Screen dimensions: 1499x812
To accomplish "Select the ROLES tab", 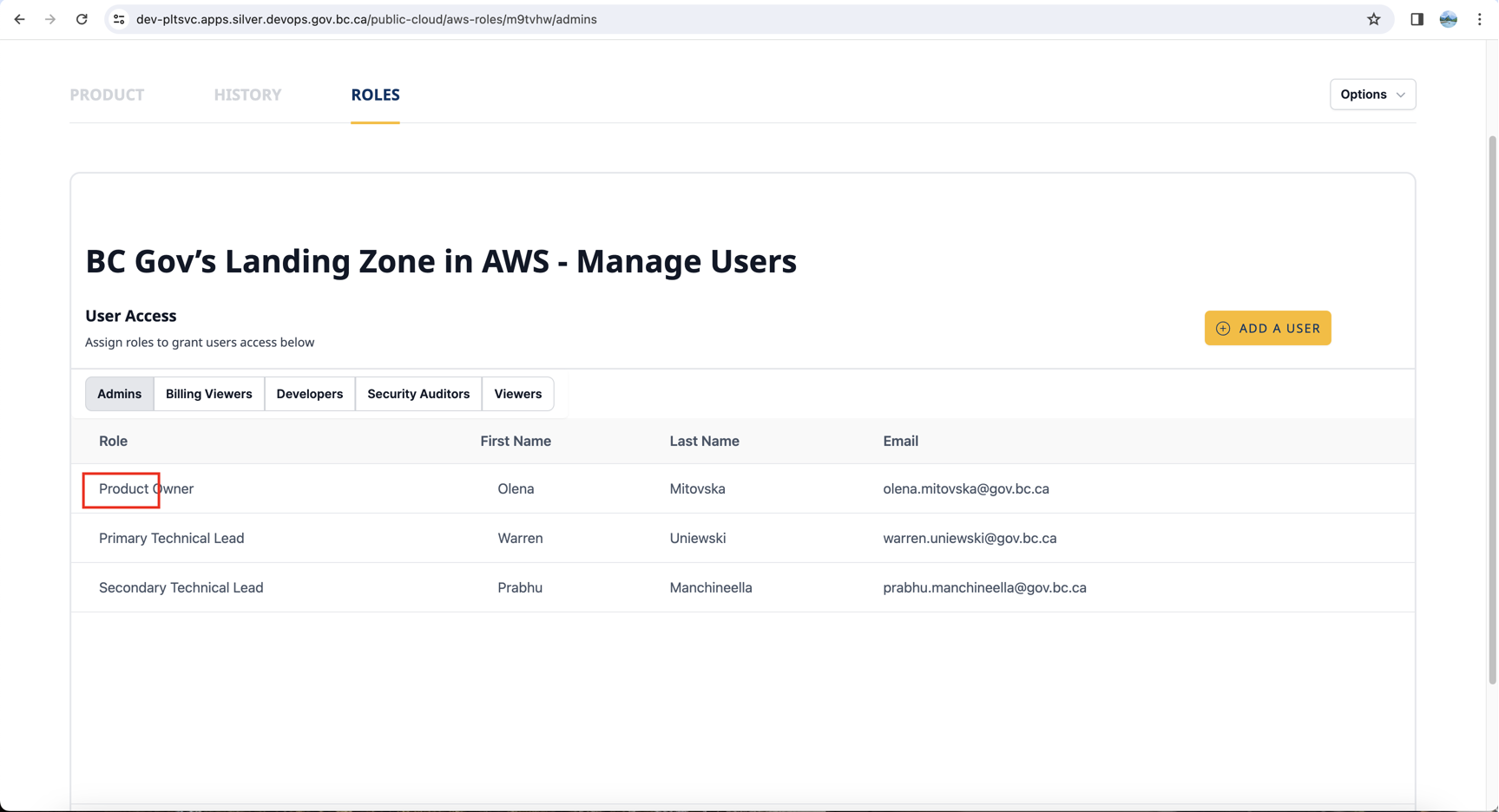I will (375, 95).
